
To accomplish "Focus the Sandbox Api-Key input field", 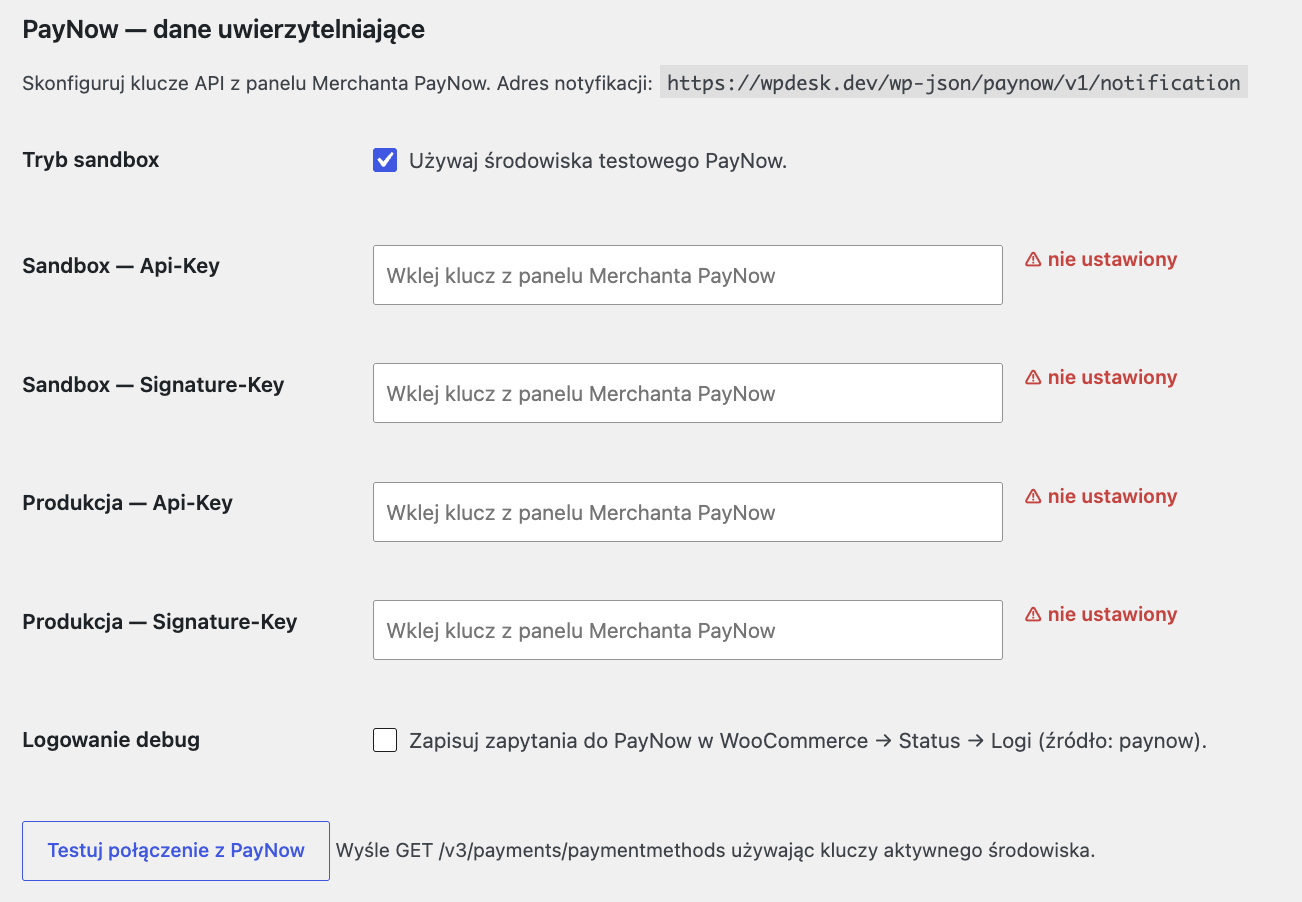I will [688, 275].
